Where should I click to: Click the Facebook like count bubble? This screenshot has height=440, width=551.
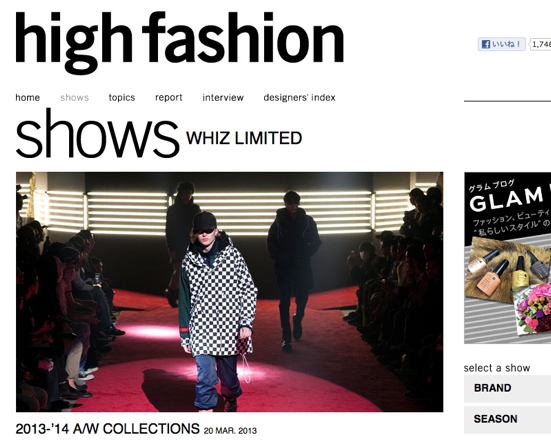[540, 44]
